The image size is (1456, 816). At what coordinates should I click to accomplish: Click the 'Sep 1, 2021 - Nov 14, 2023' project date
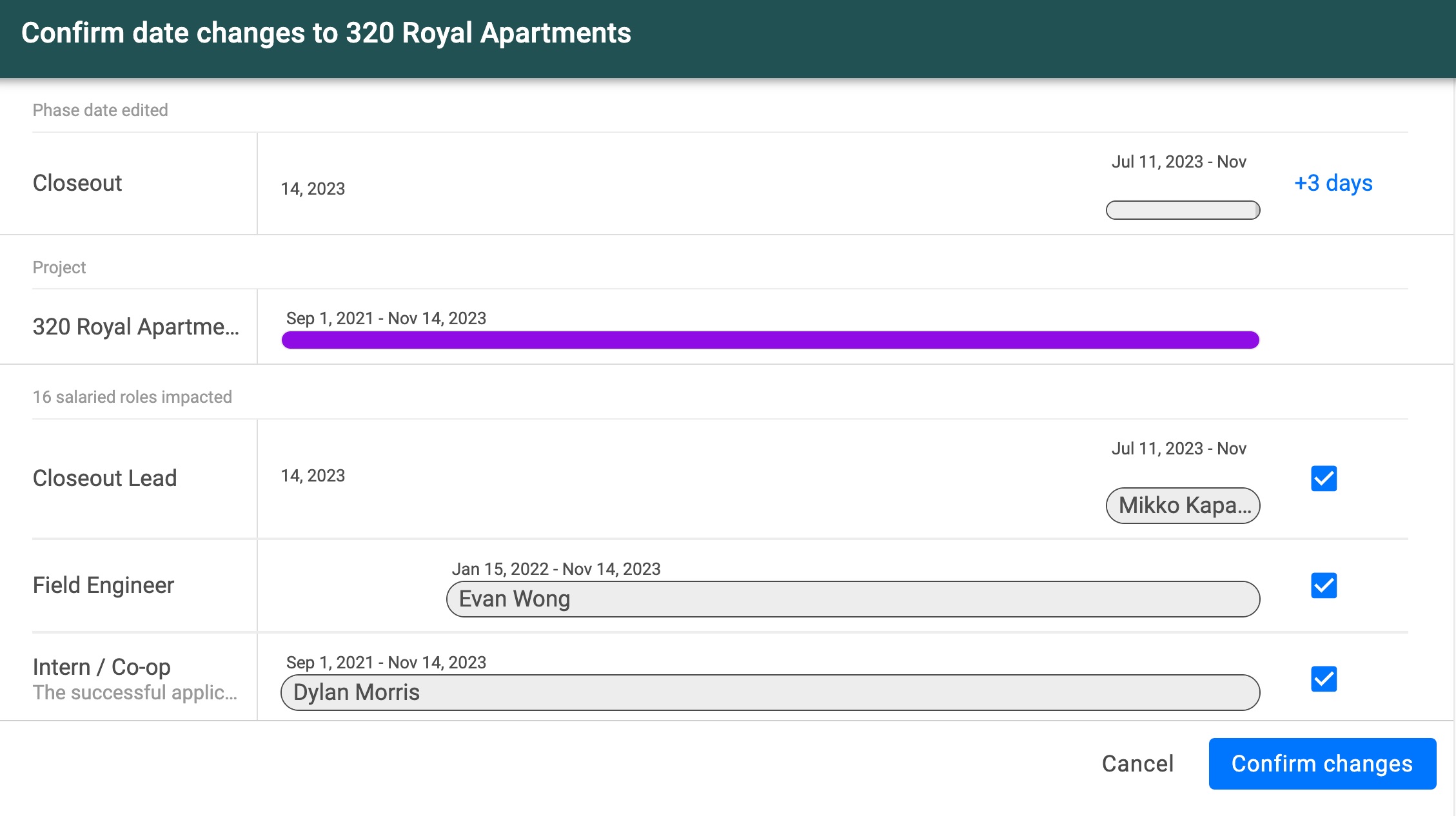coord(386,318)
